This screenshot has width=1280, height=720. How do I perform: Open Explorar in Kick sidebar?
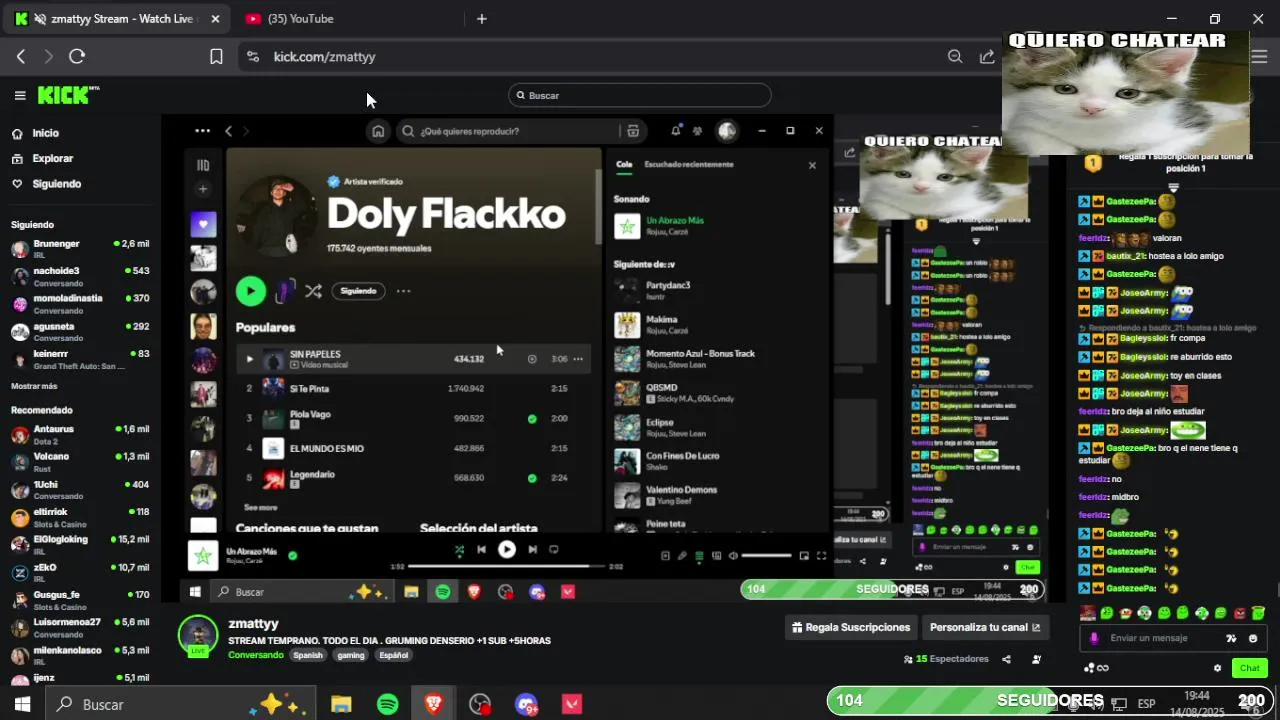coord(53,158)
